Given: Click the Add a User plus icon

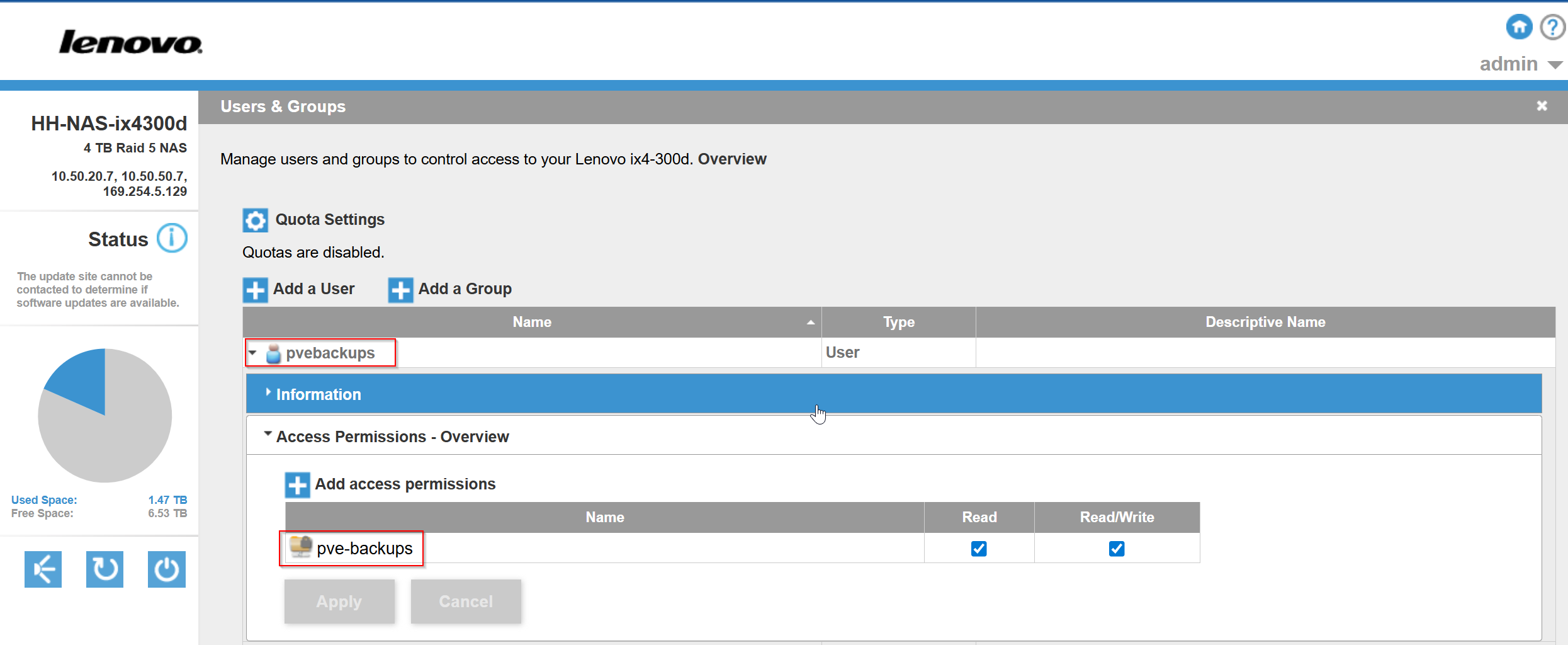Looking at the screenshot, I should coord(255,290).
